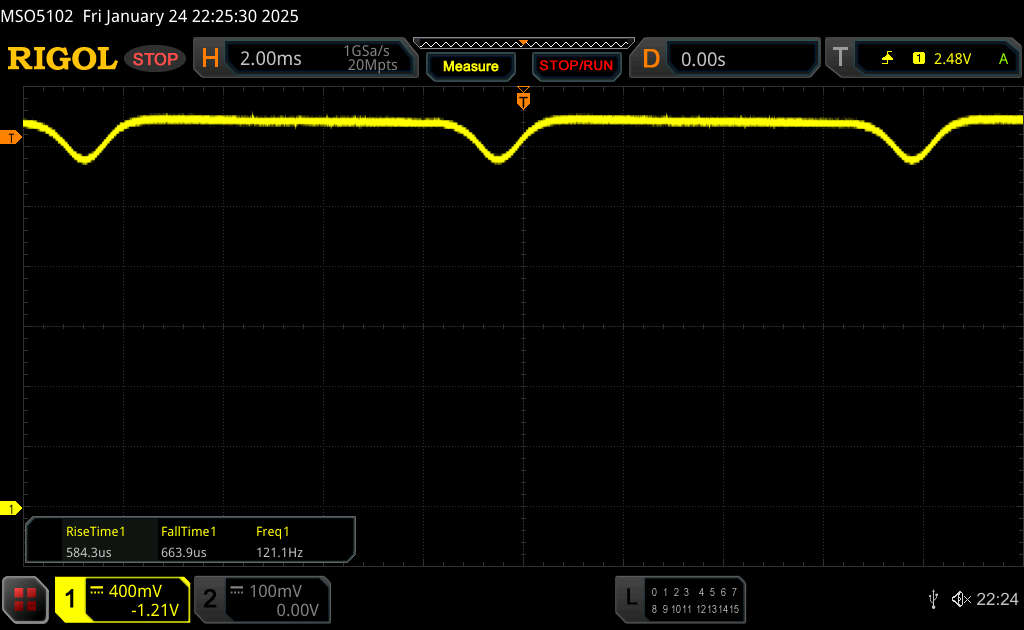Image resolution: width=1024 pixels, height=630 pixels.
Task: Click the orange trigger level marker on left edge
Action: [10, 138]
